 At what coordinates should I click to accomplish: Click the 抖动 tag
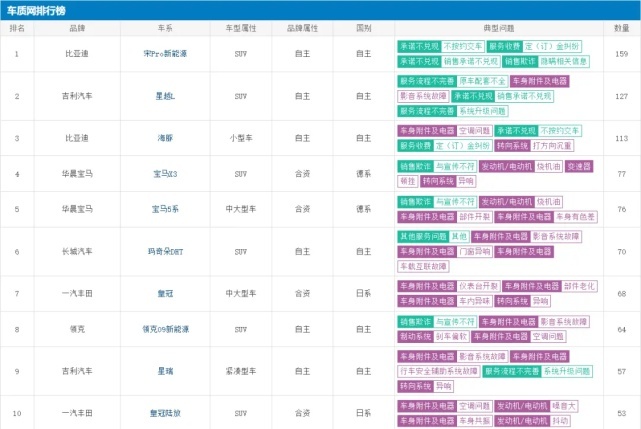[x=560, y=421]
